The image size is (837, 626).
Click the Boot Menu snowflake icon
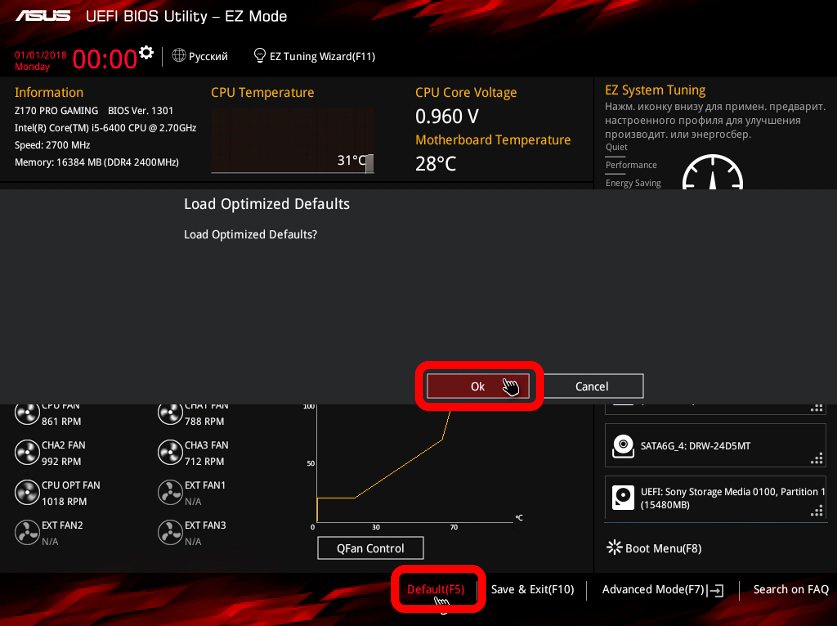tap(614, 548)
